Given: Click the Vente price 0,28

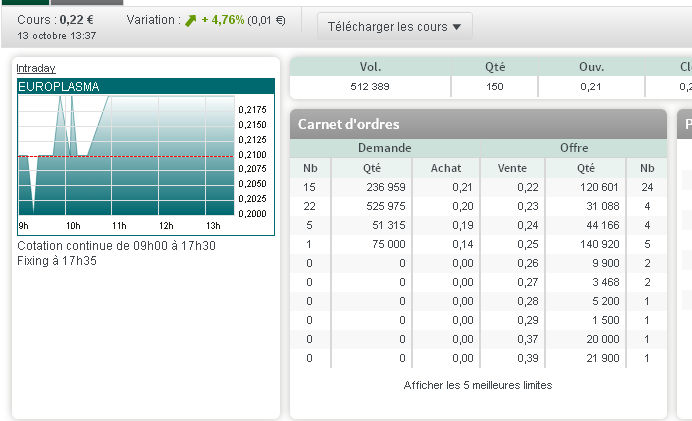Looking at the screenshot, I should point(528,301).
